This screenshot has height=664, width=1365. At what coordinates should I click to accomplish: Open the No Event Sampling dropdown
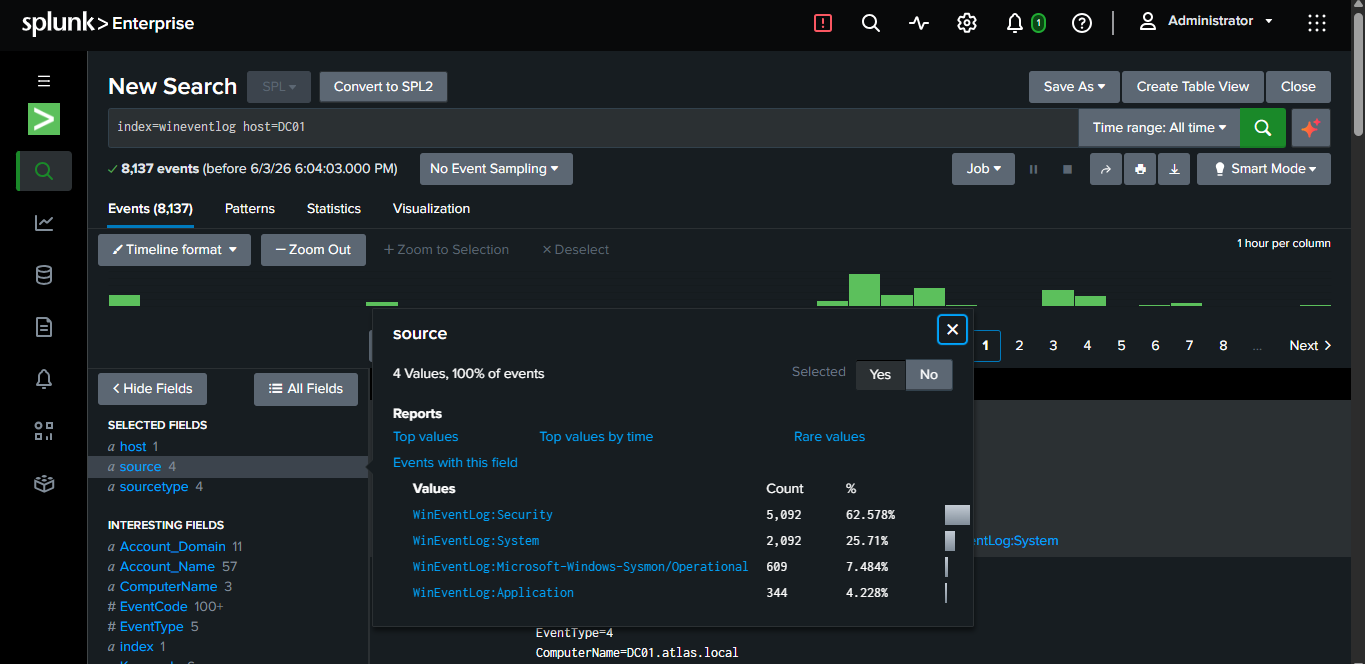[496, 169]
